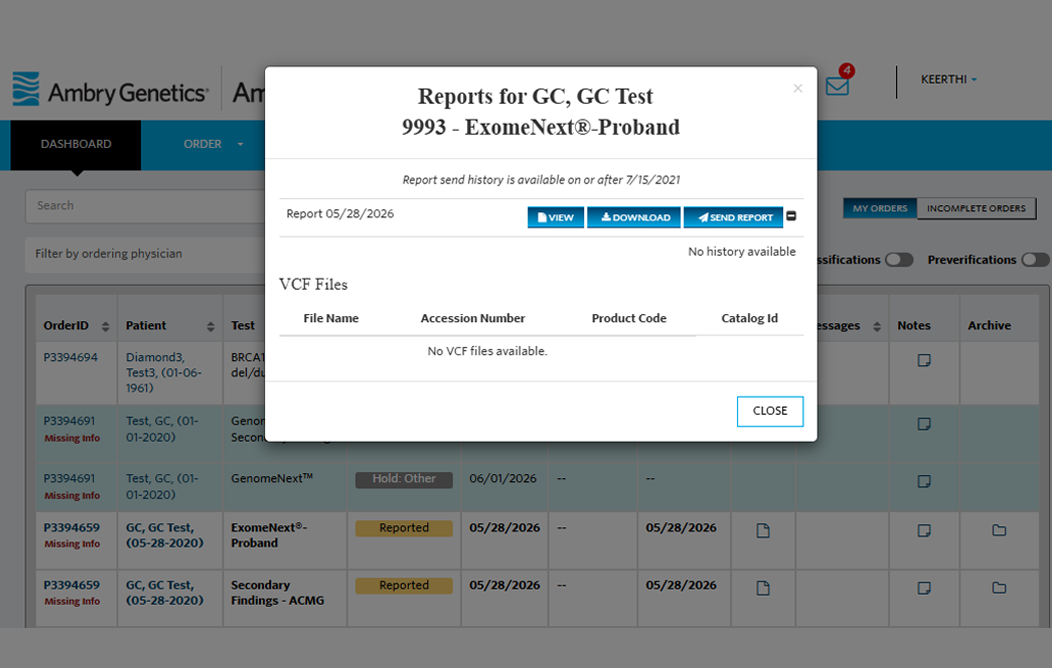Click Missing Info under GenomeNext order P3394691
Screen dimensions: 1052x668
click(x=72, y=496)
